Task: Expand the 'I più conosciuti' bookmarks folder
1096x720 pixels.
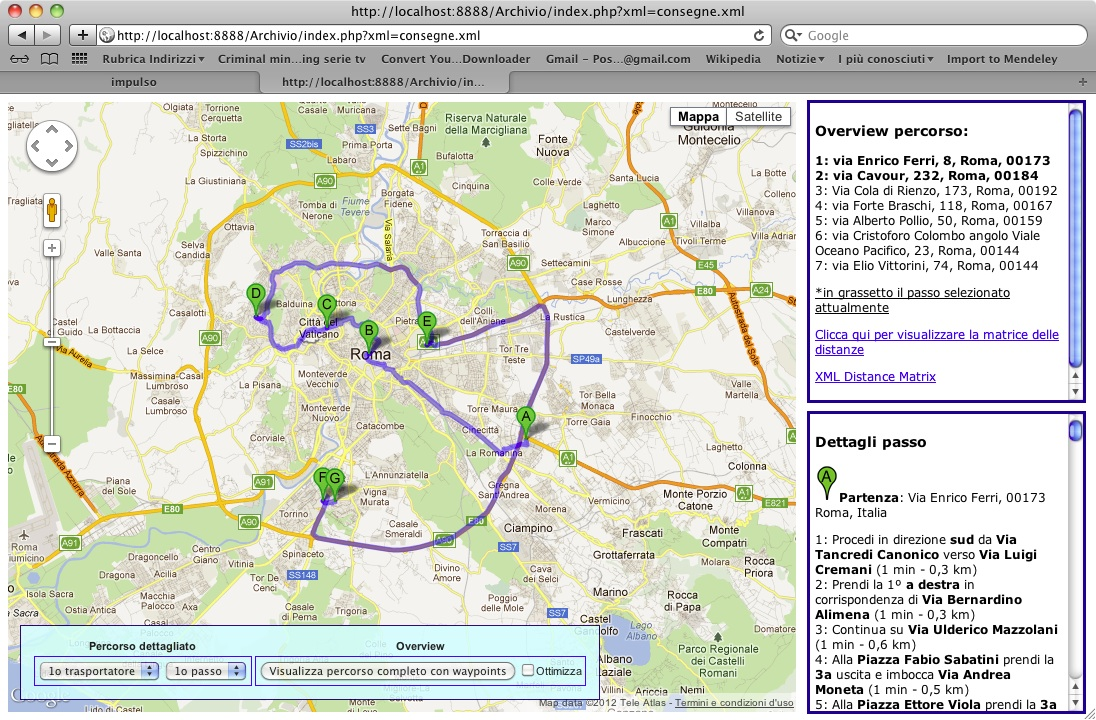Action: point(886,59)
